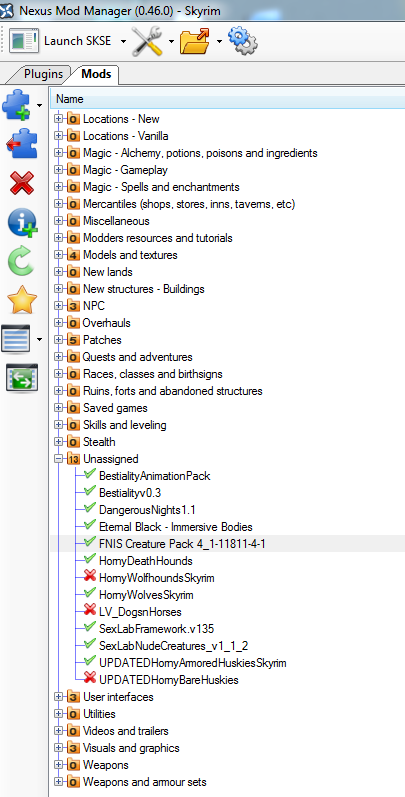Image resolution: width=405 pixels, height=797 pixels.
Task: Open the add mod icon dropdown arrow
Action: [x=40, y=106]
